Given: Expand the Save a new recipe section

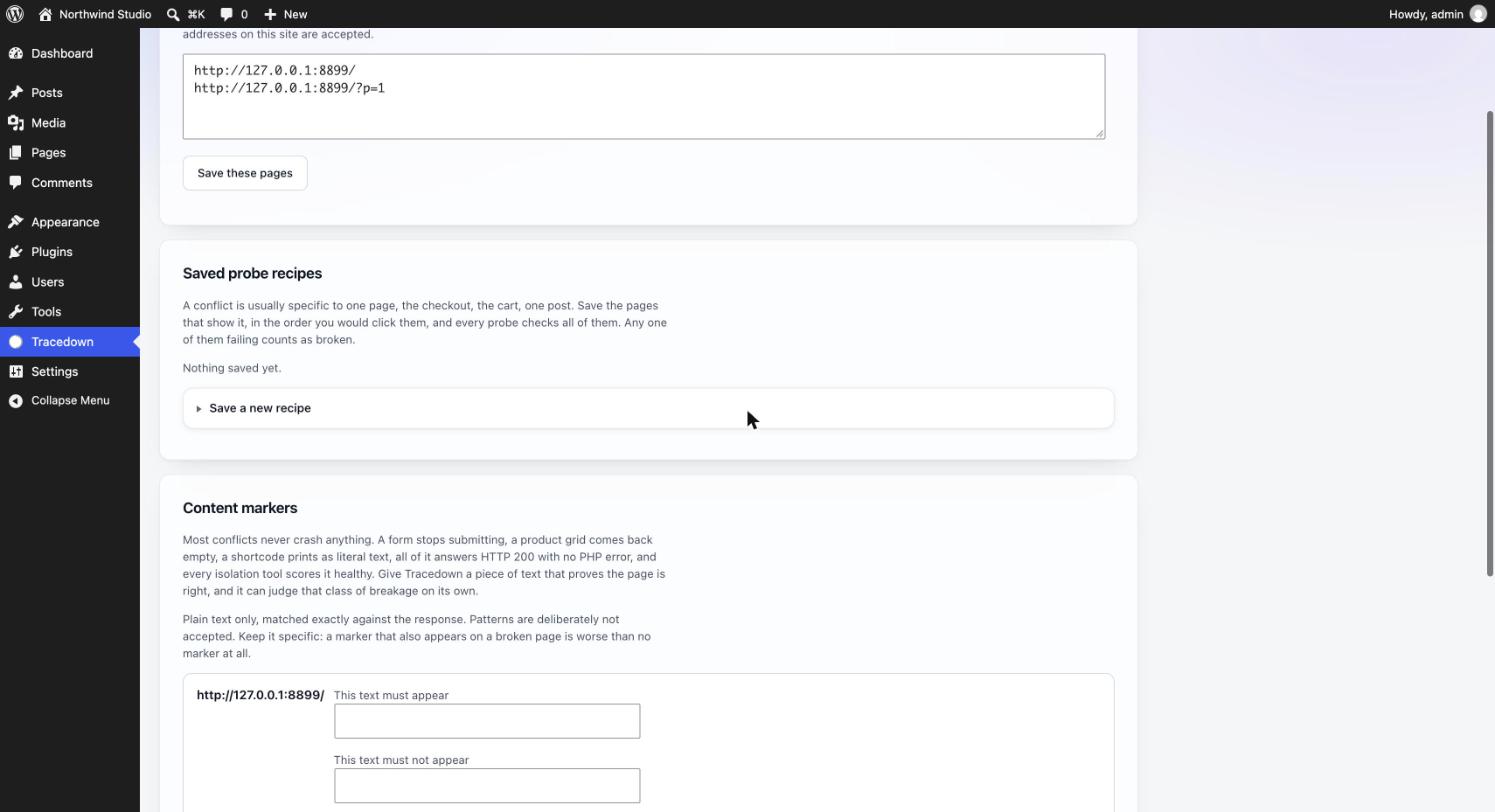Looking at the screenshot, I should click(x=648, y=408).
